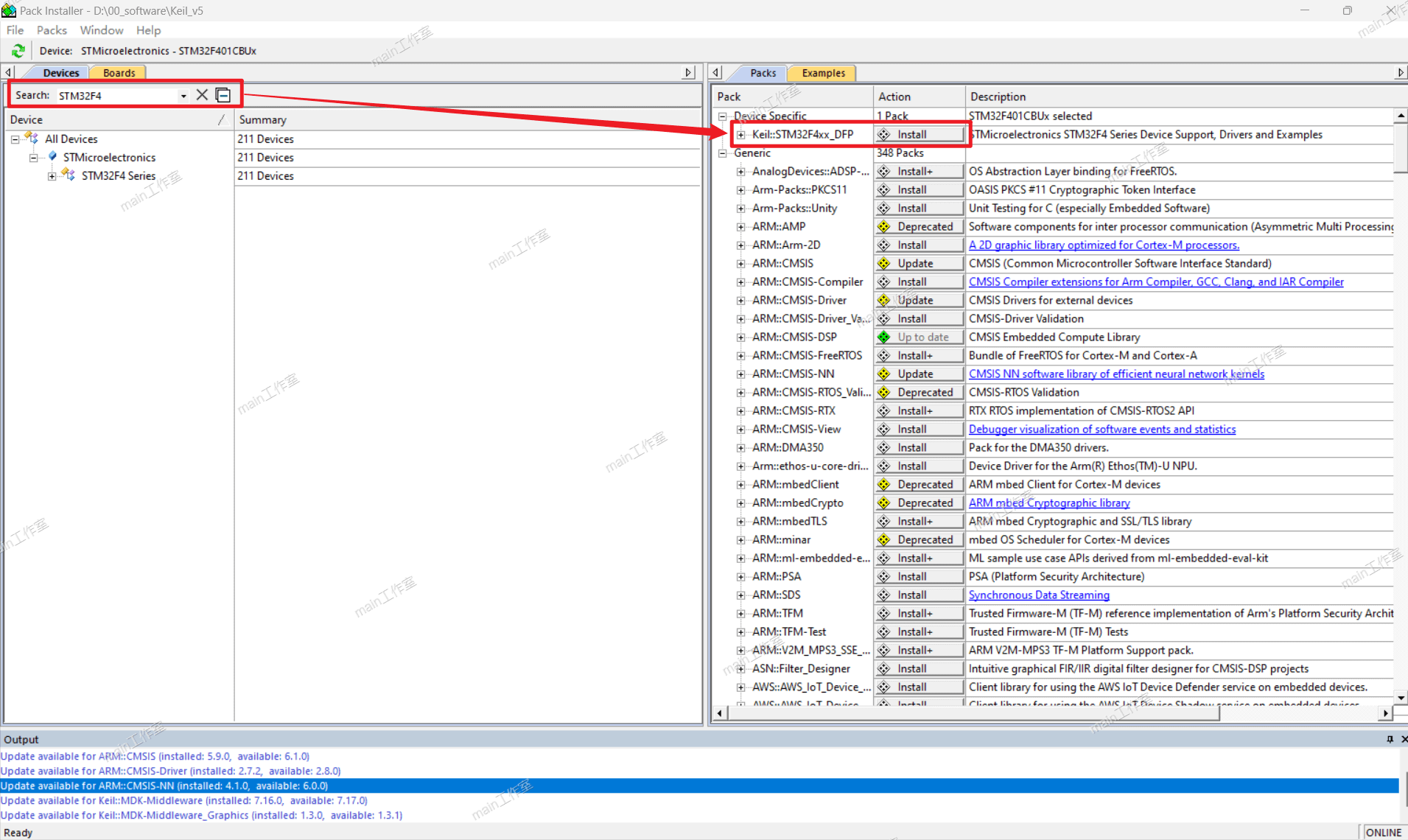The height and width of the screenshot is (840, 1408).
Task: Click Update button for ARM::CMSIS-Driver
Action: pyautogui.click(x=920, y=301)
